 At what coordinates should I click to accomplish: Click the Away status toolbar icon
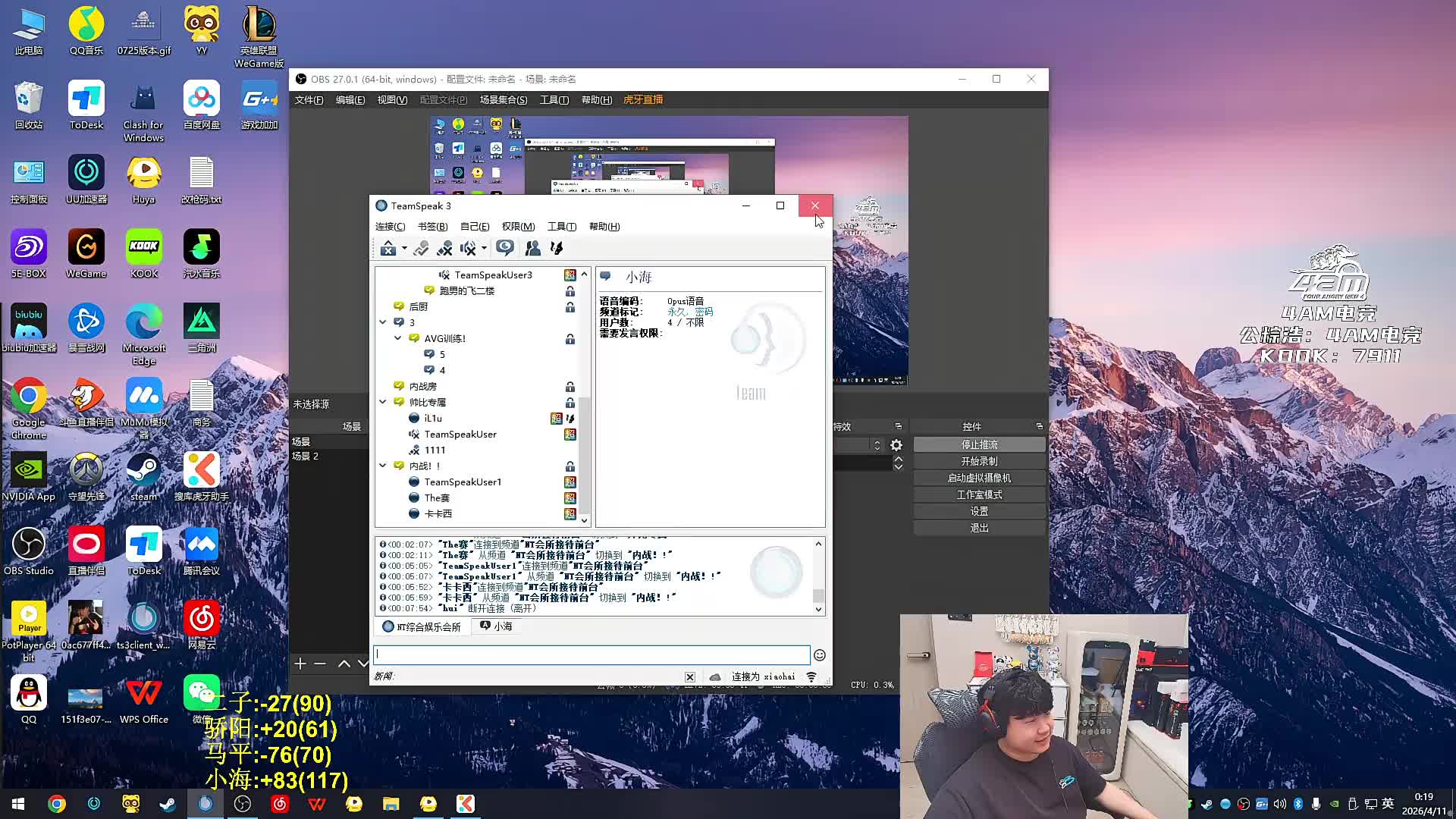point(388,248)
